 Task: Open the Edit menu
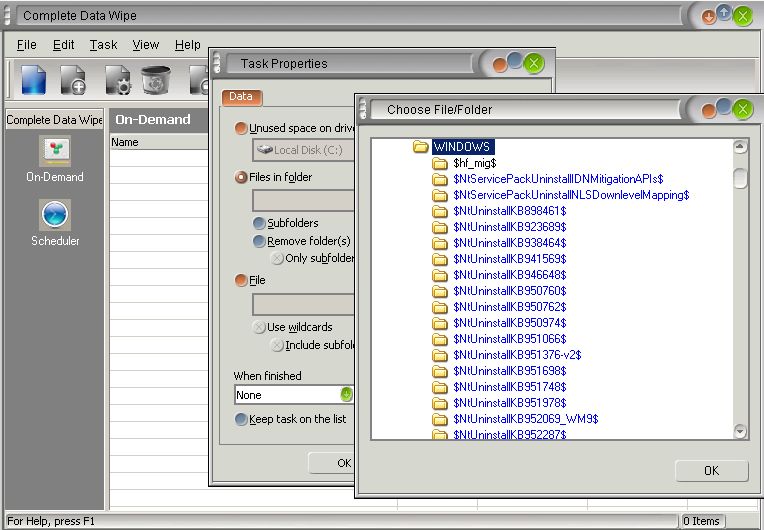tap(63, 45)
